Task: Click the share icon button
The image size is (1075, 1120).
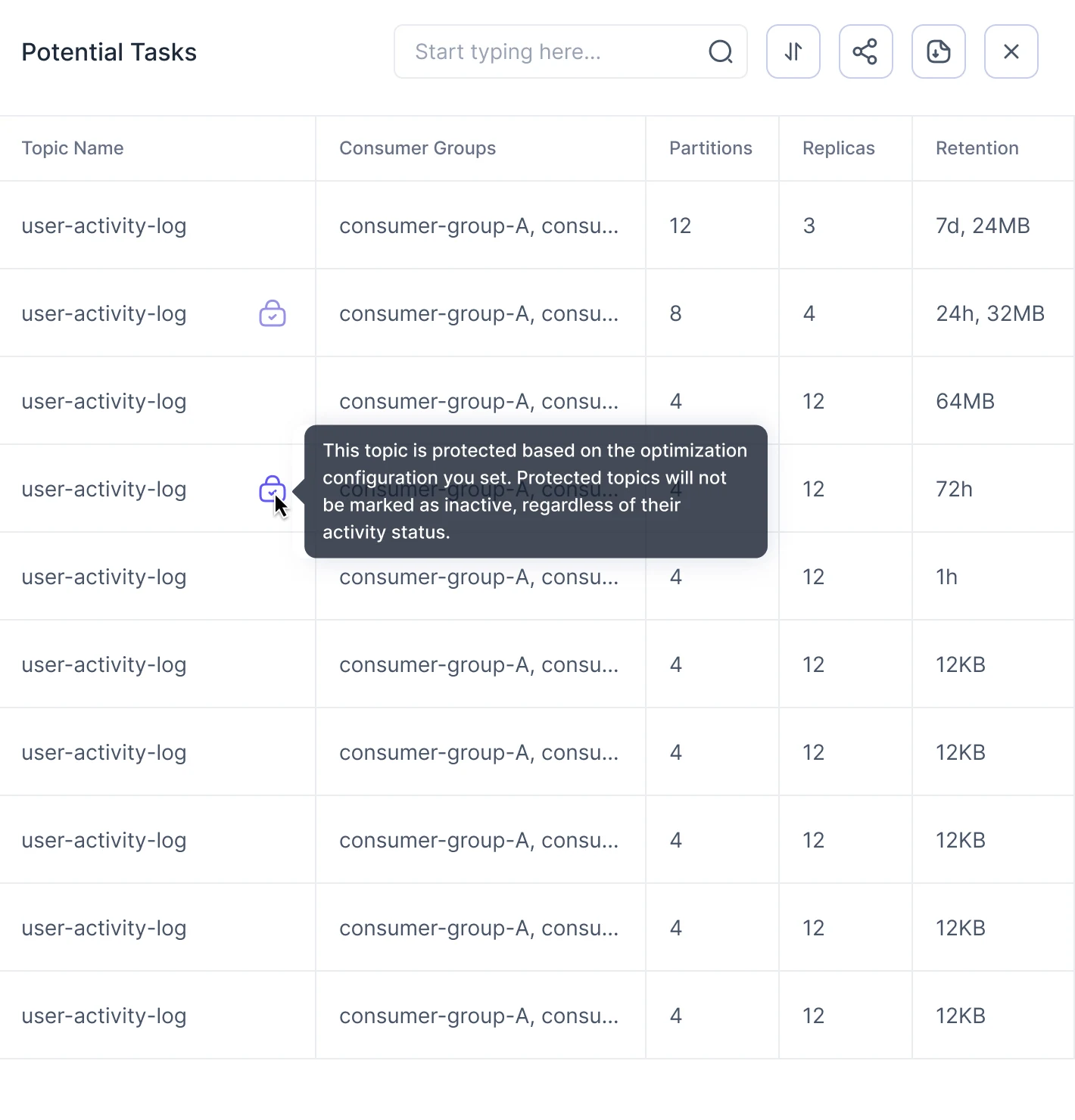Action: point(866,51)
